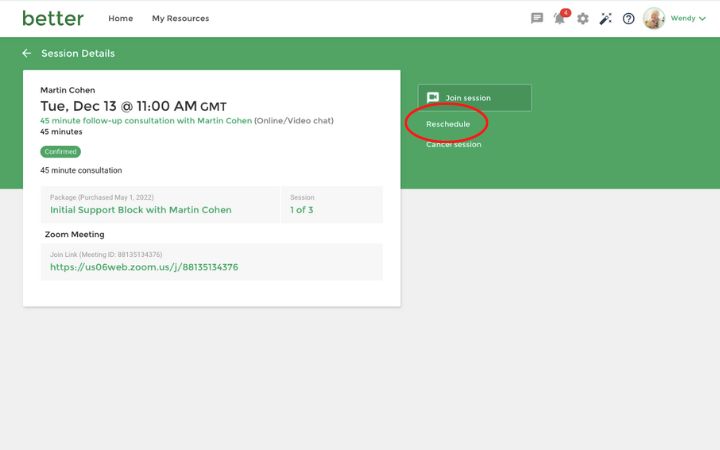
Task: Go to the Home menu item
Action: [x=121, y=18]
